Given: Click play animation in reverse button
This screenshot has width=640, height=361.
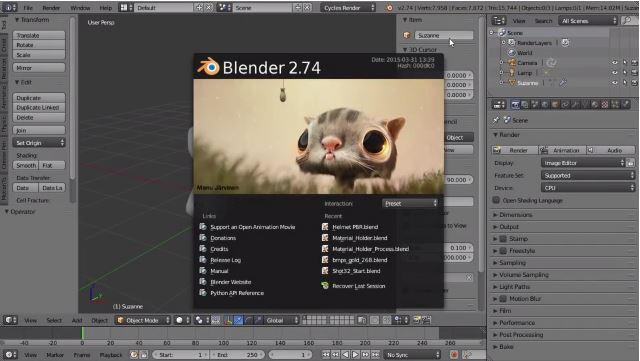Looking at the screenshot, I should click(345, 354).
